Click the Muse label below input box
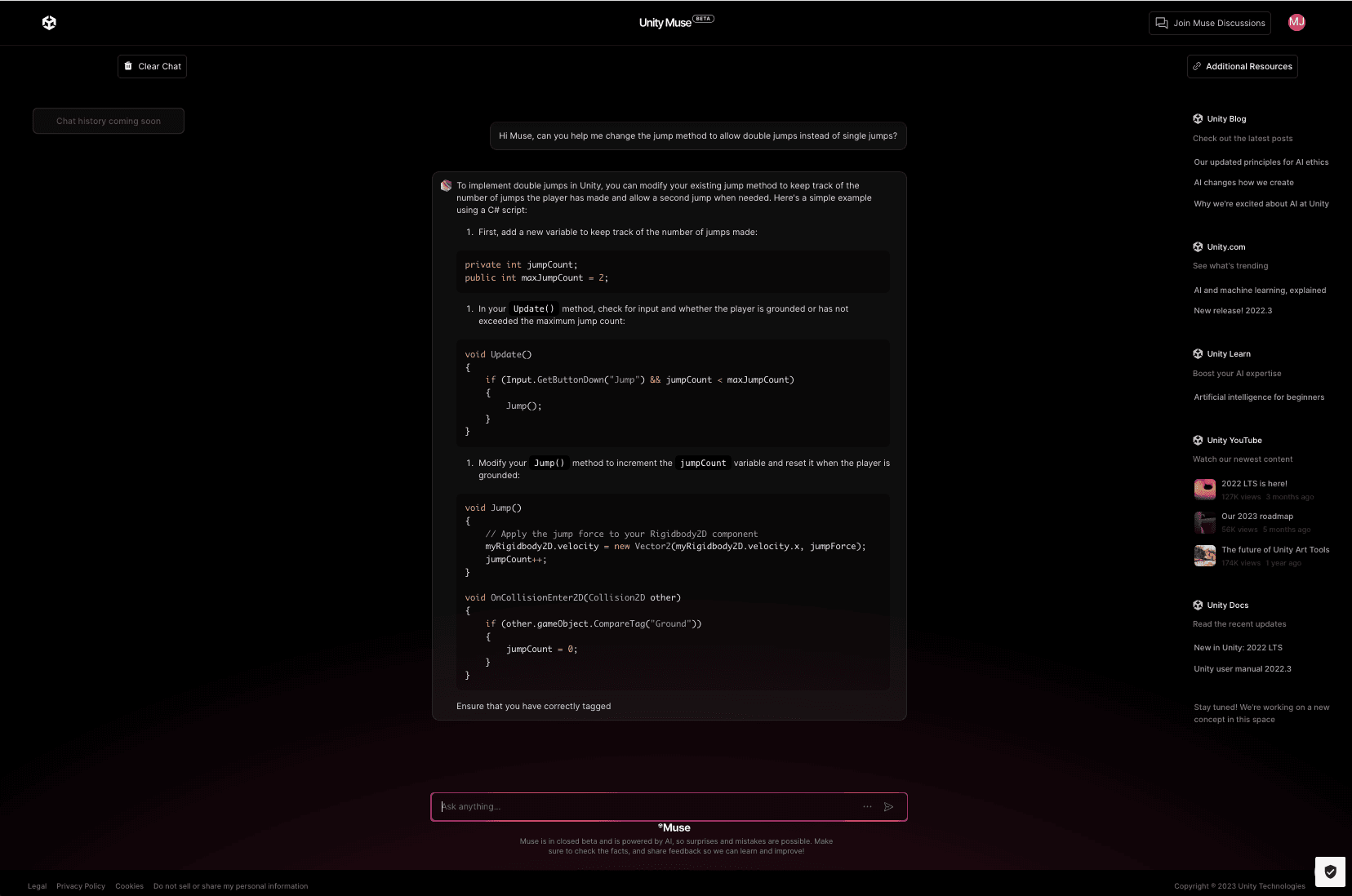The image size is (1352, 896). [x=674, y=827]
